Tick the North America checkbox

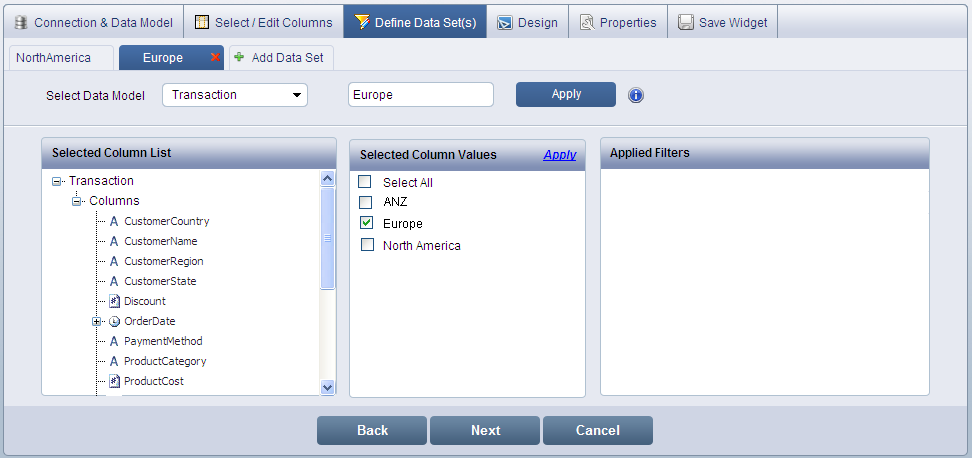366,245
